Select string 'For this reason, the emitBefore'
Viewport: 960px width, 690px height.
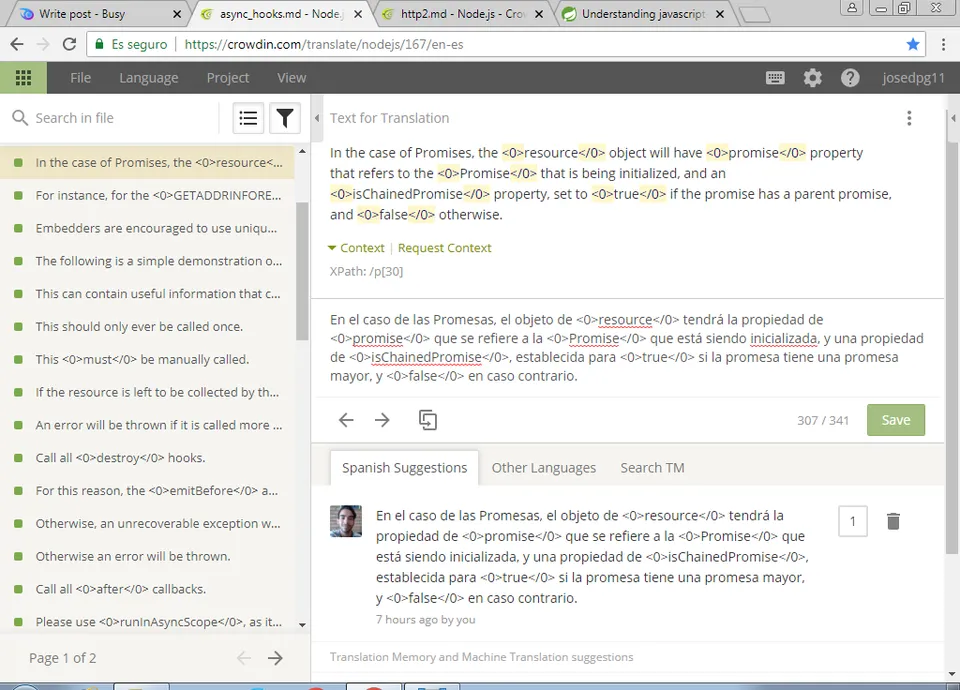point(147,490)
